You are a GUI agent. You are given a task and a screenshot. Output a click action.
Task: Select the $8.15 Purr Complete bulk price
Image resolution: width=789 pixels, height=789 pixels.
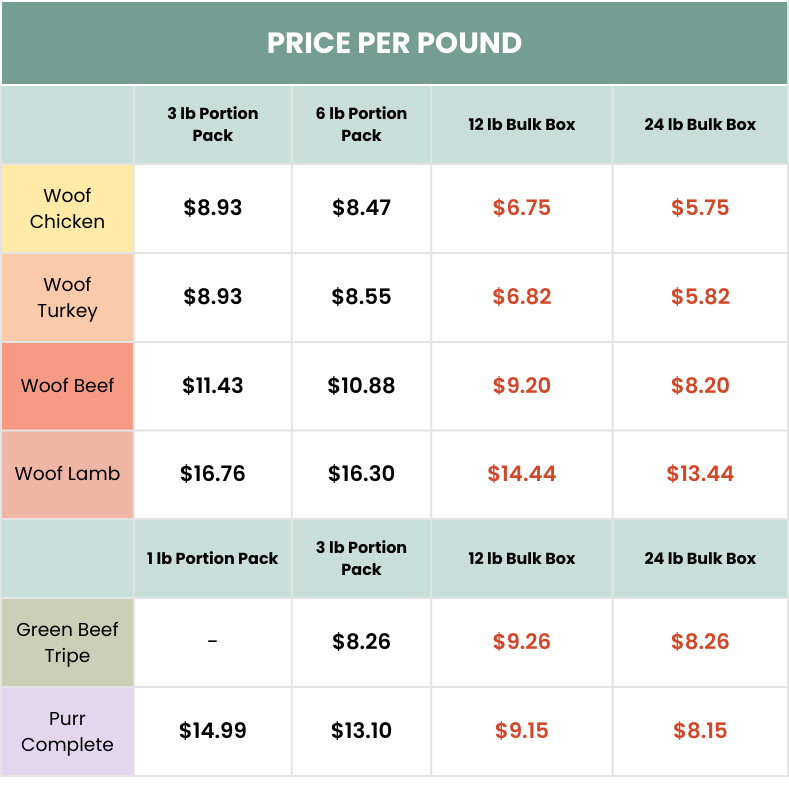coord(700,731)
